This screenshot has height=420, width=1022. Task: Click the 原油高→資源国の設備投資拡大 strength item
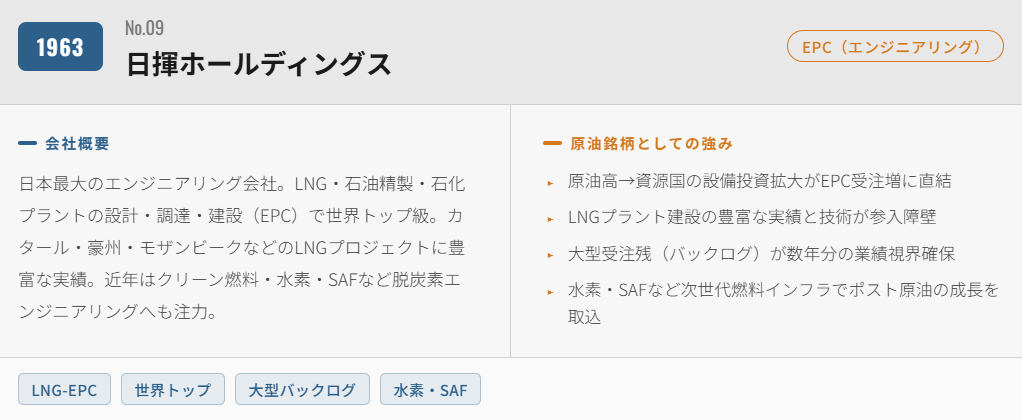[x=759, y=181]
